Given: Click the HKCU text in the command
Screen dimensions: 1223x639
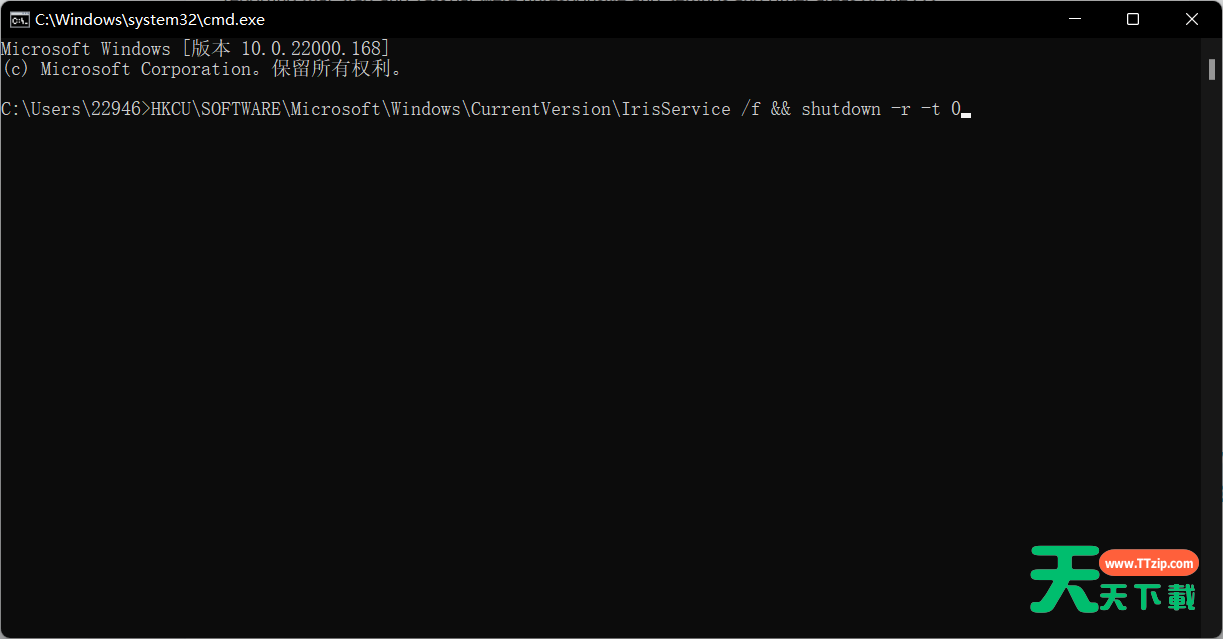Looking at the screenshot, I should pyautogui.click(x=170, y=109).
